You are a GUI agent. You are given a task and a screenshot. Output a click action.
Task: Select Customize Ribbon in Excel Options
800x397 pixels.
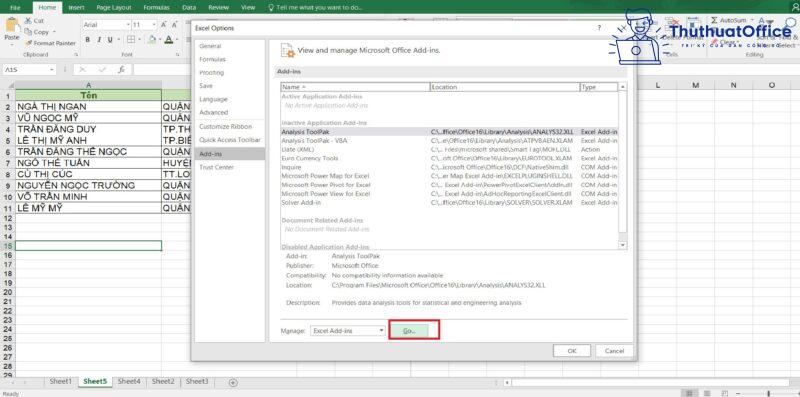[x=230, y=126]
